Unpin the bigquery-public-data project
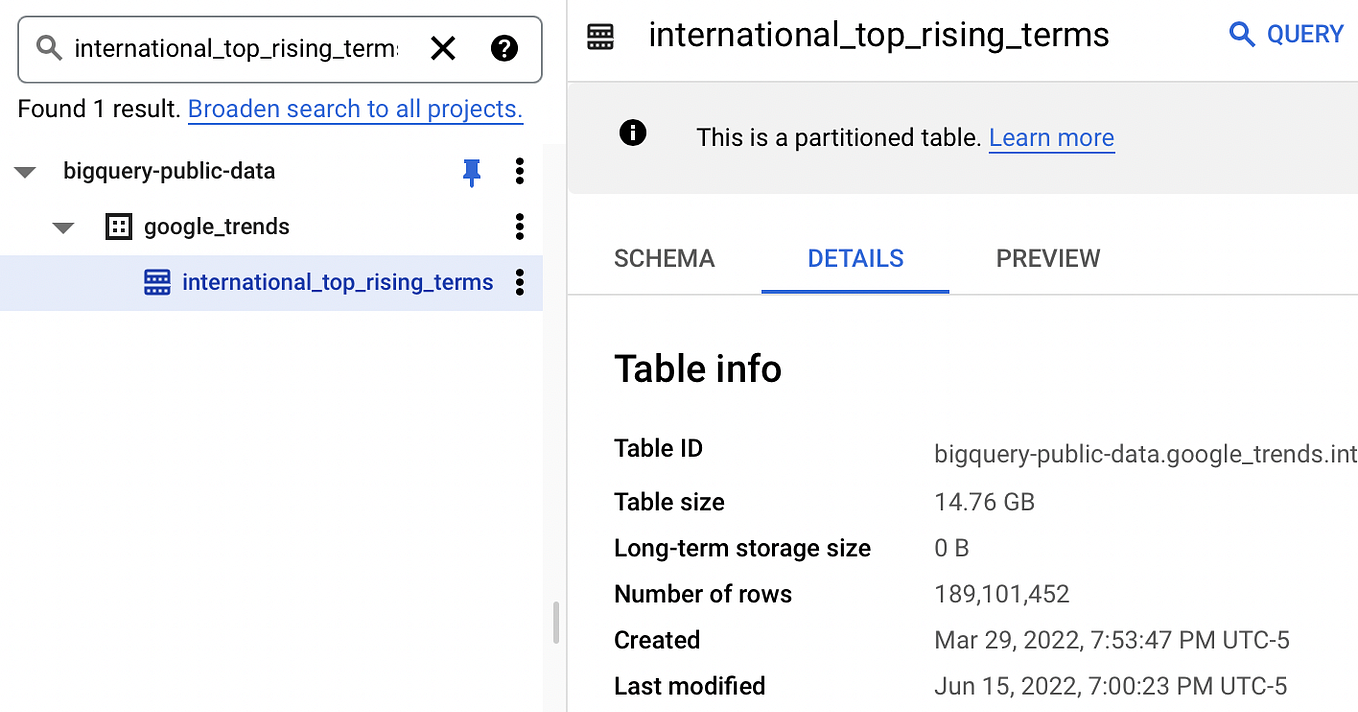1358x712 pixels. click(471, 172)
